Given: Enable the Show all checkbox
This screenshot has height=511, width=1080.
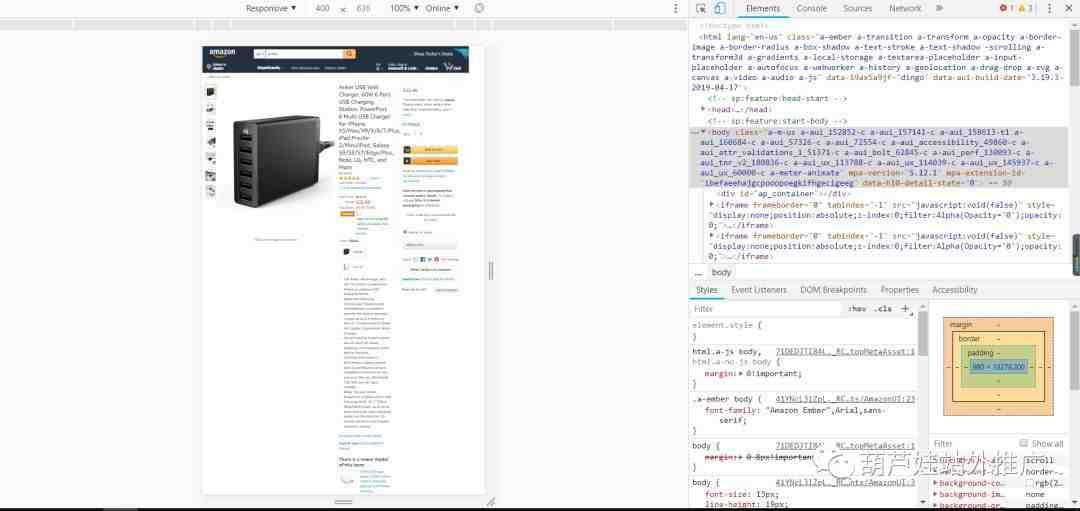Looking at the screenshot, I should pyautogui.click(x=1024, y=443).
